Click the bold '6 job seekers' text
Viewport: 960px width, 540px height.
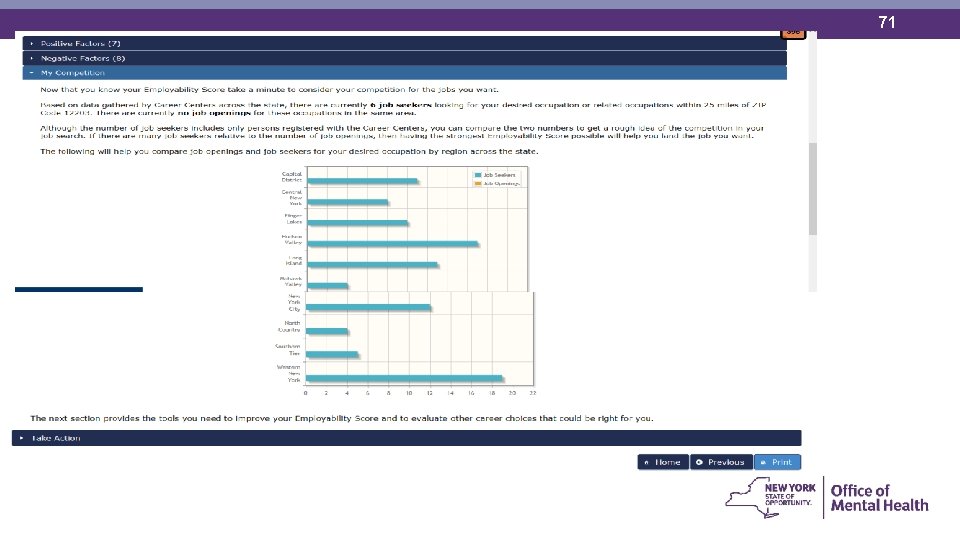coord(401,105)
